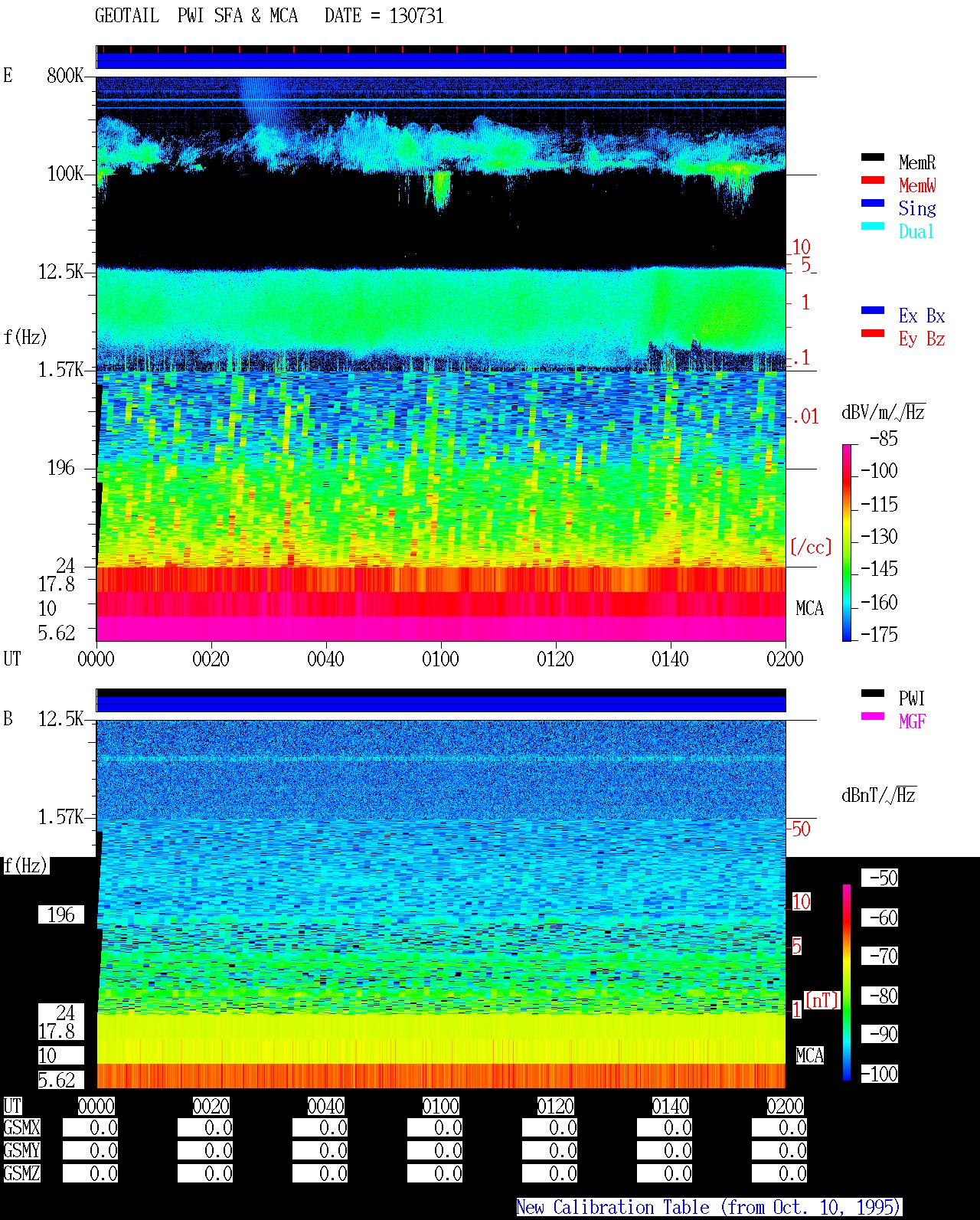Click the blue mode bar above the B spectrogram
The height and width of the screenshot is (1220, 980).
[x=441, y=704]
